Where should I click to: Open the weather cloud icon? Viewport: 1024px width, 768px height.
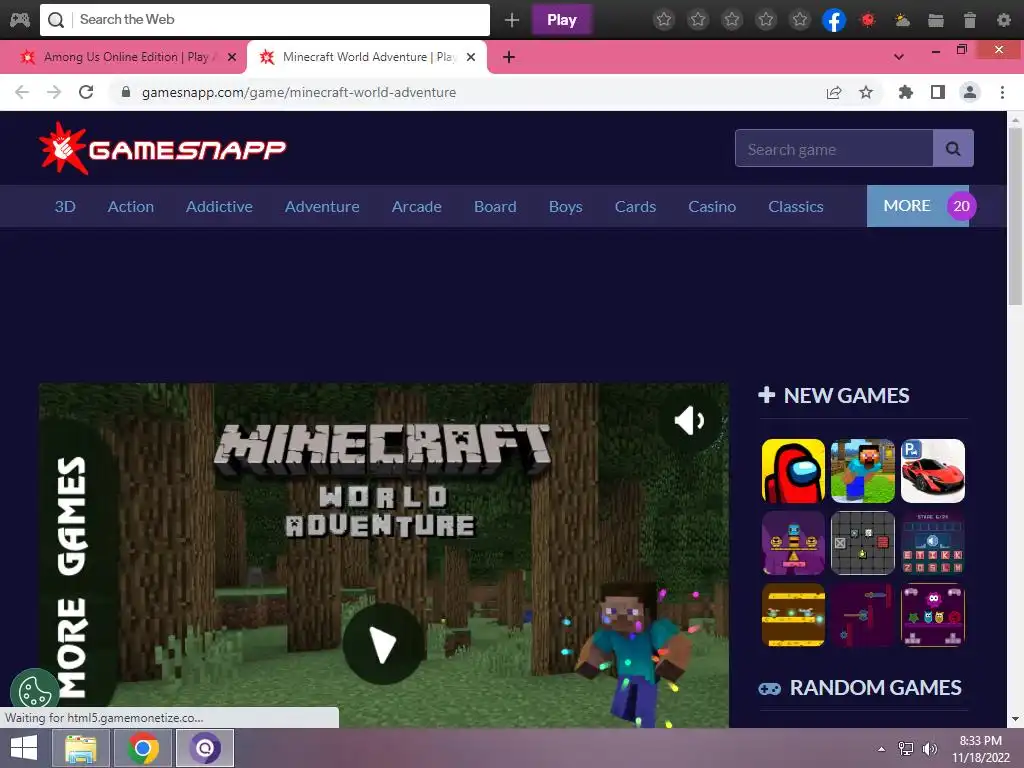pyautogui.click(x=903, y=20)
